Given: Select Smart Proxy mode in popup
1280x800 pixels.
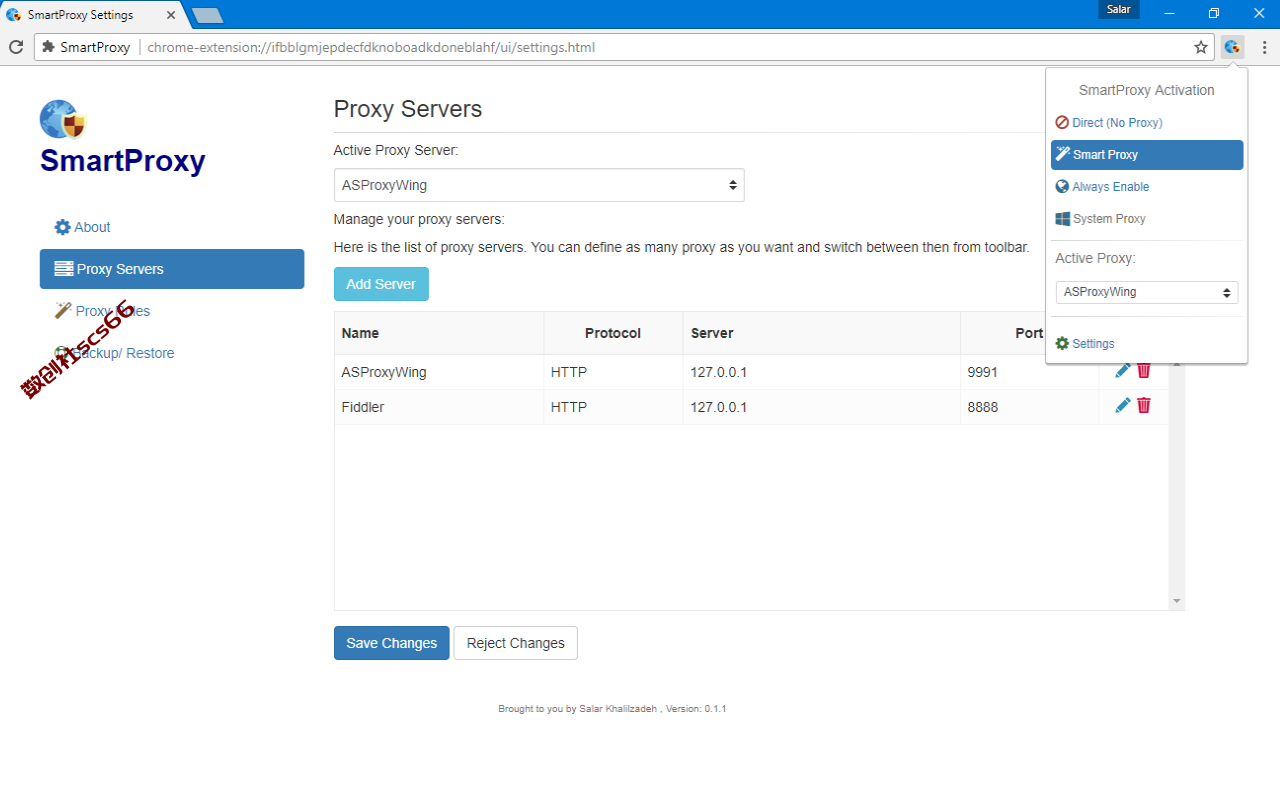Looking at the screenshot, I should coord(1147,155).
